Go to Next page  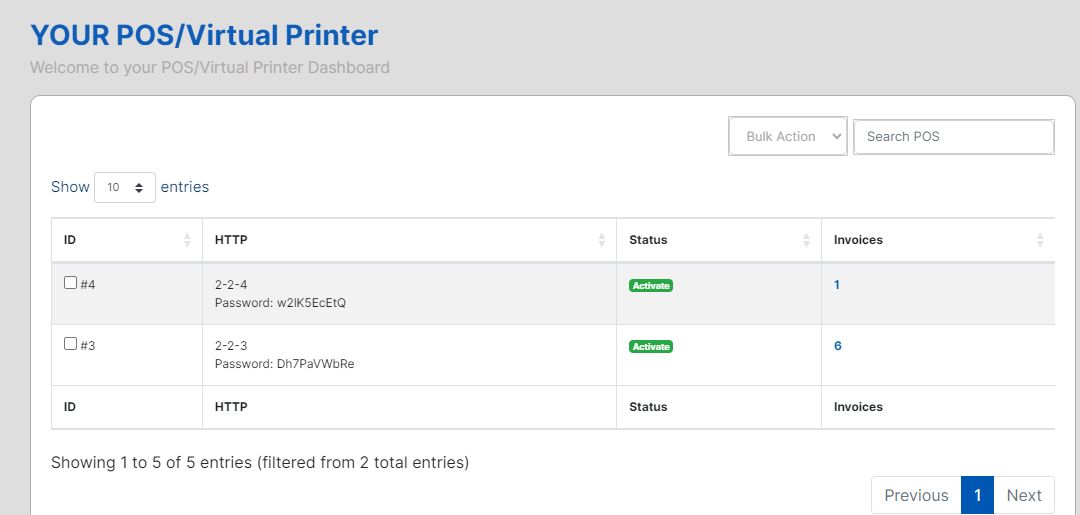[1024, 495]
